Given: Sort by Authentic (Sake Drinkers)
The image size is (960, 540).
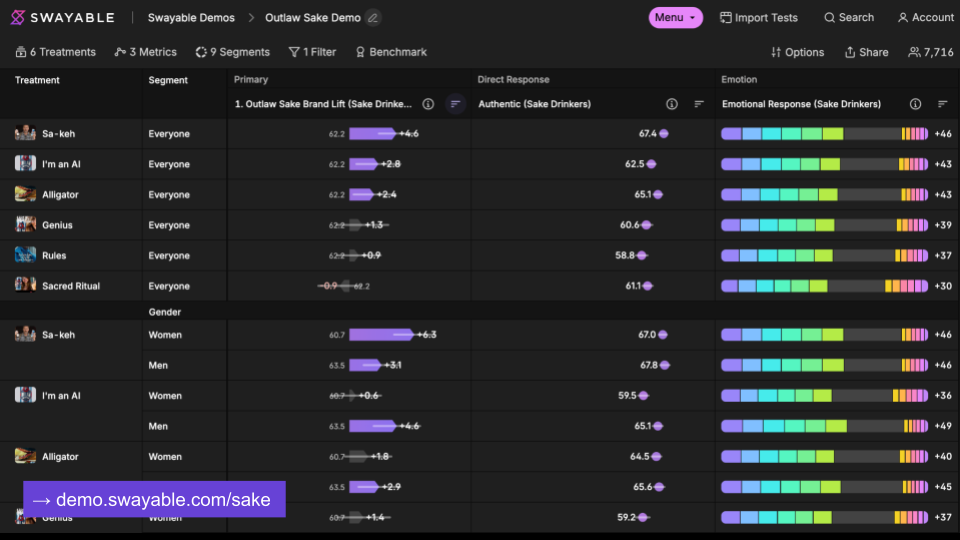Looking at the screenshot, I should click(x=699, y=104).
